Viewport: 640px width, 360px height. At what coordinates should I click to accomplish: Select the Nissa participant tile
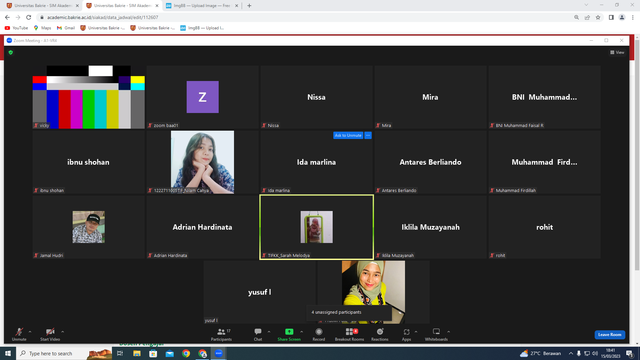[x=316, y=97]
